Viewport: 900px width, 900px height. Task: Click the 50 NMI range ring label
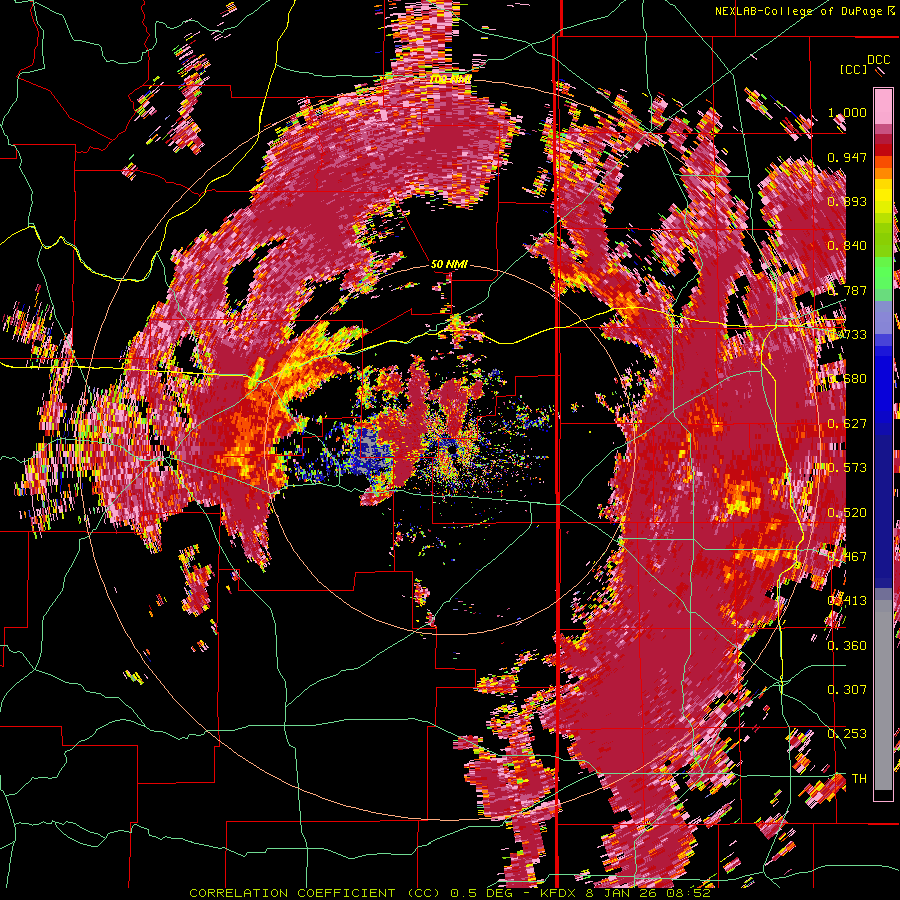[x=449, y=264]
